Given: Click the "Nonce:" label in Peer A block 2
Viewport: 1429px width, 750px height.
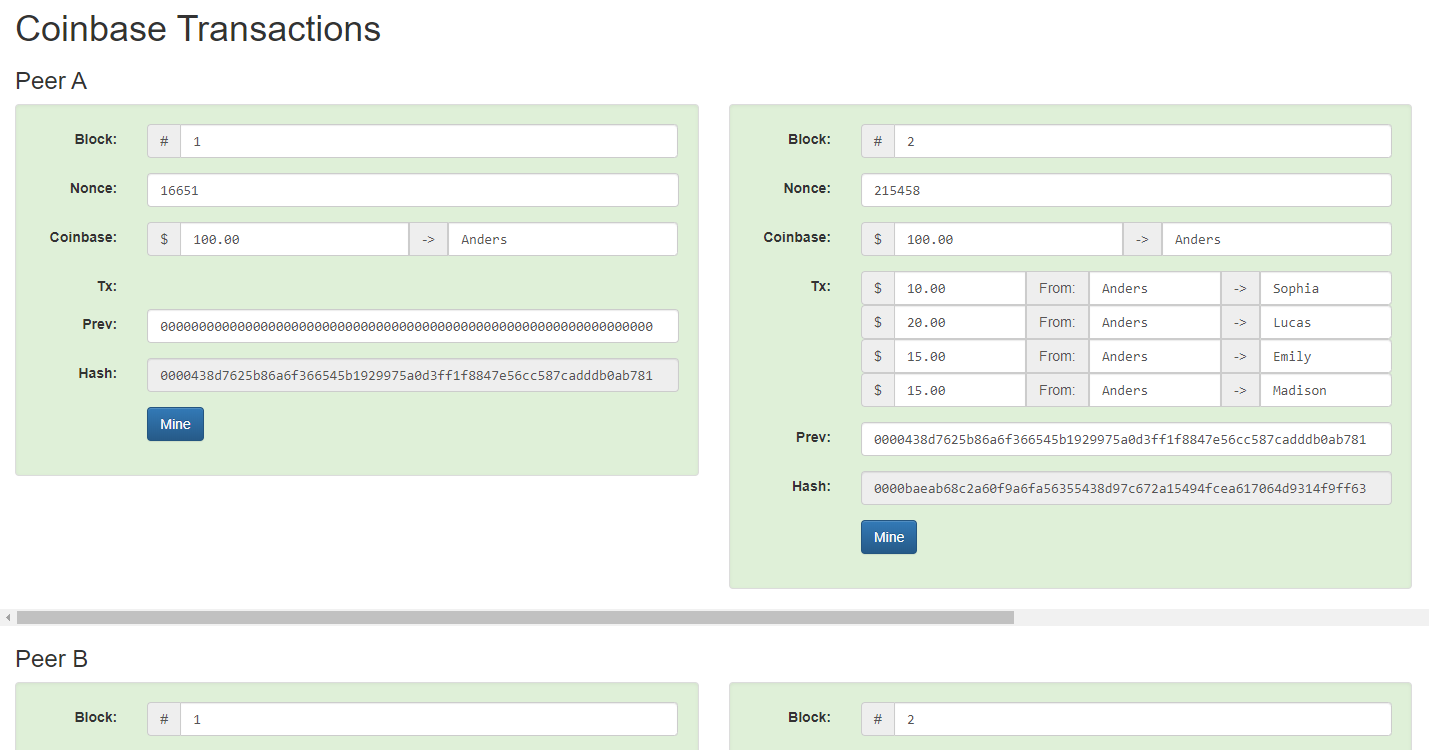Looking at the screenshot, I should (807, 188).
